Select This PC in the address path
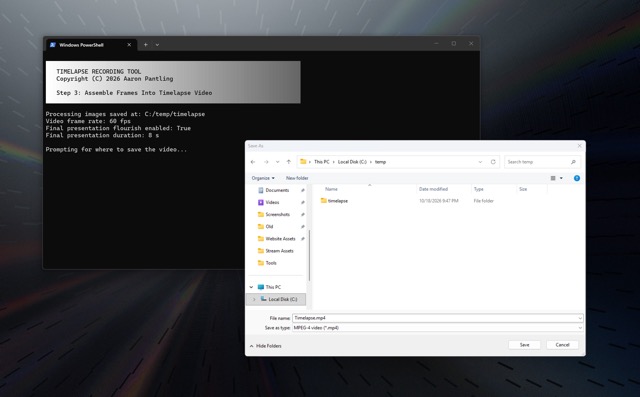 coord(322,162)
